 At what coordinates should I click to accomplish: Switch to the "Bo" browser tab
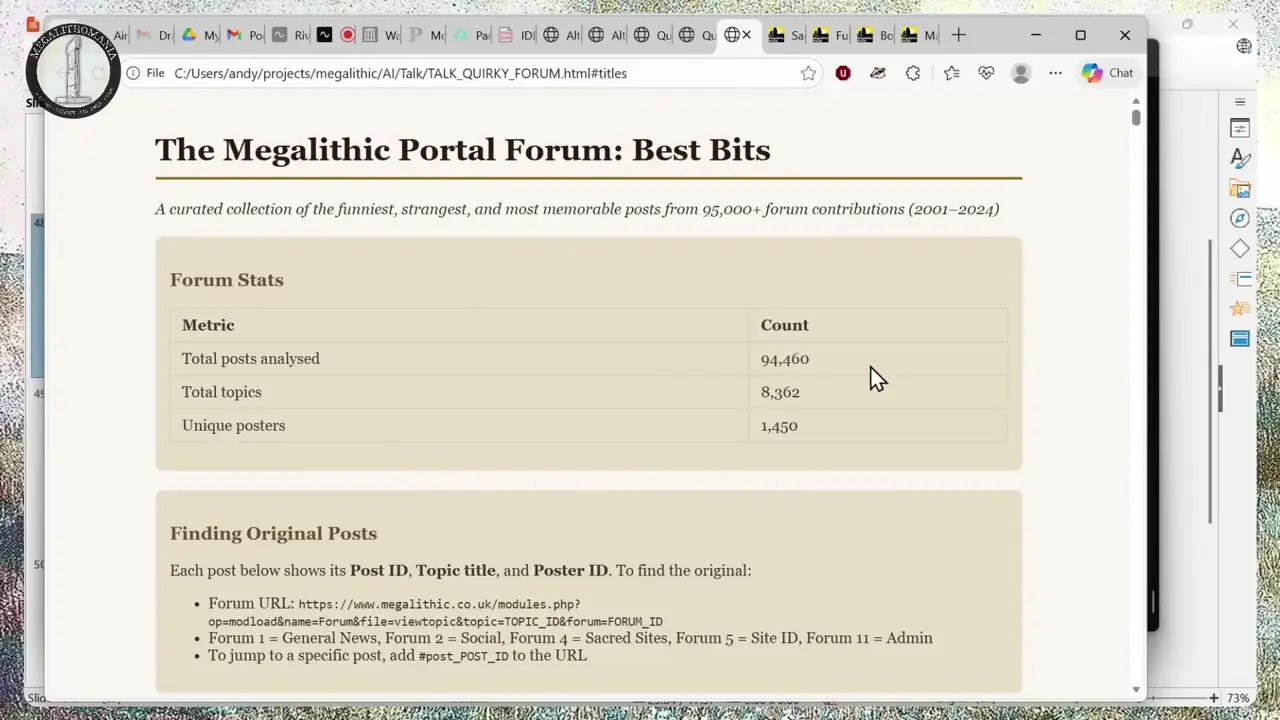pyautogui.click(x=875, y=35)
